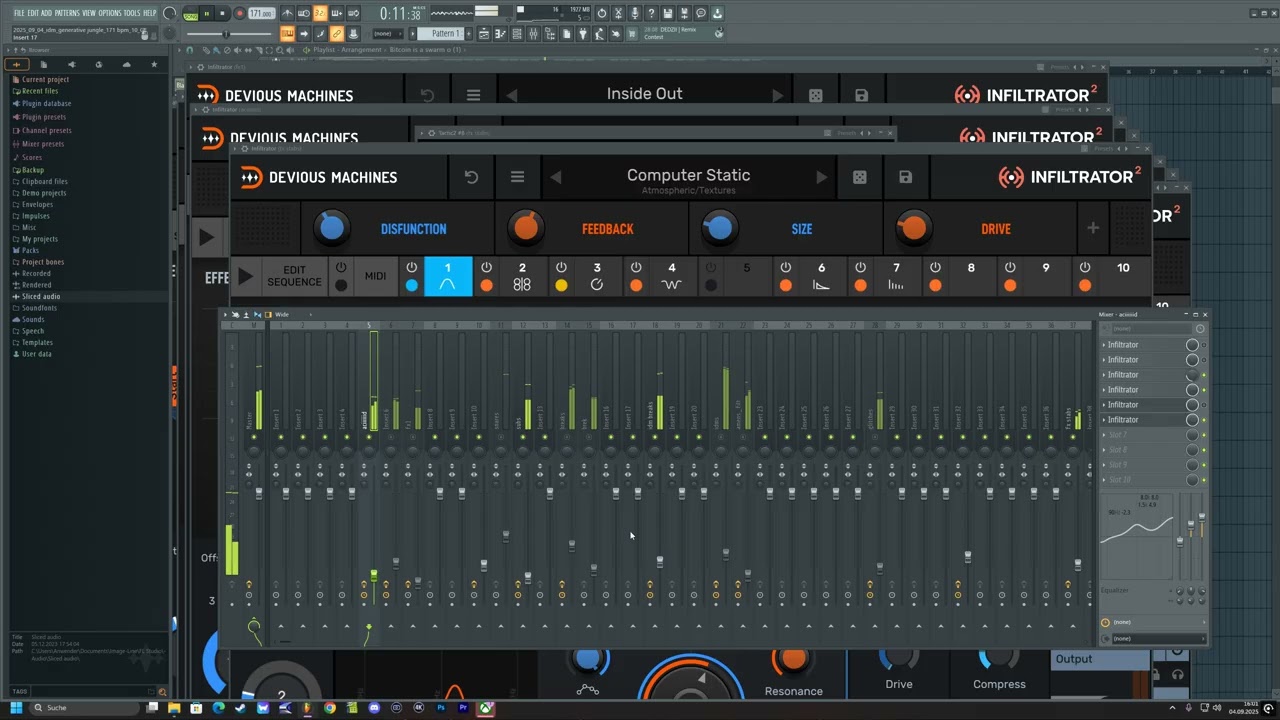Pause playback in the FL Studio transport
The width and height of the screenshot is (1280, 720).
click(x=206, y=13)
